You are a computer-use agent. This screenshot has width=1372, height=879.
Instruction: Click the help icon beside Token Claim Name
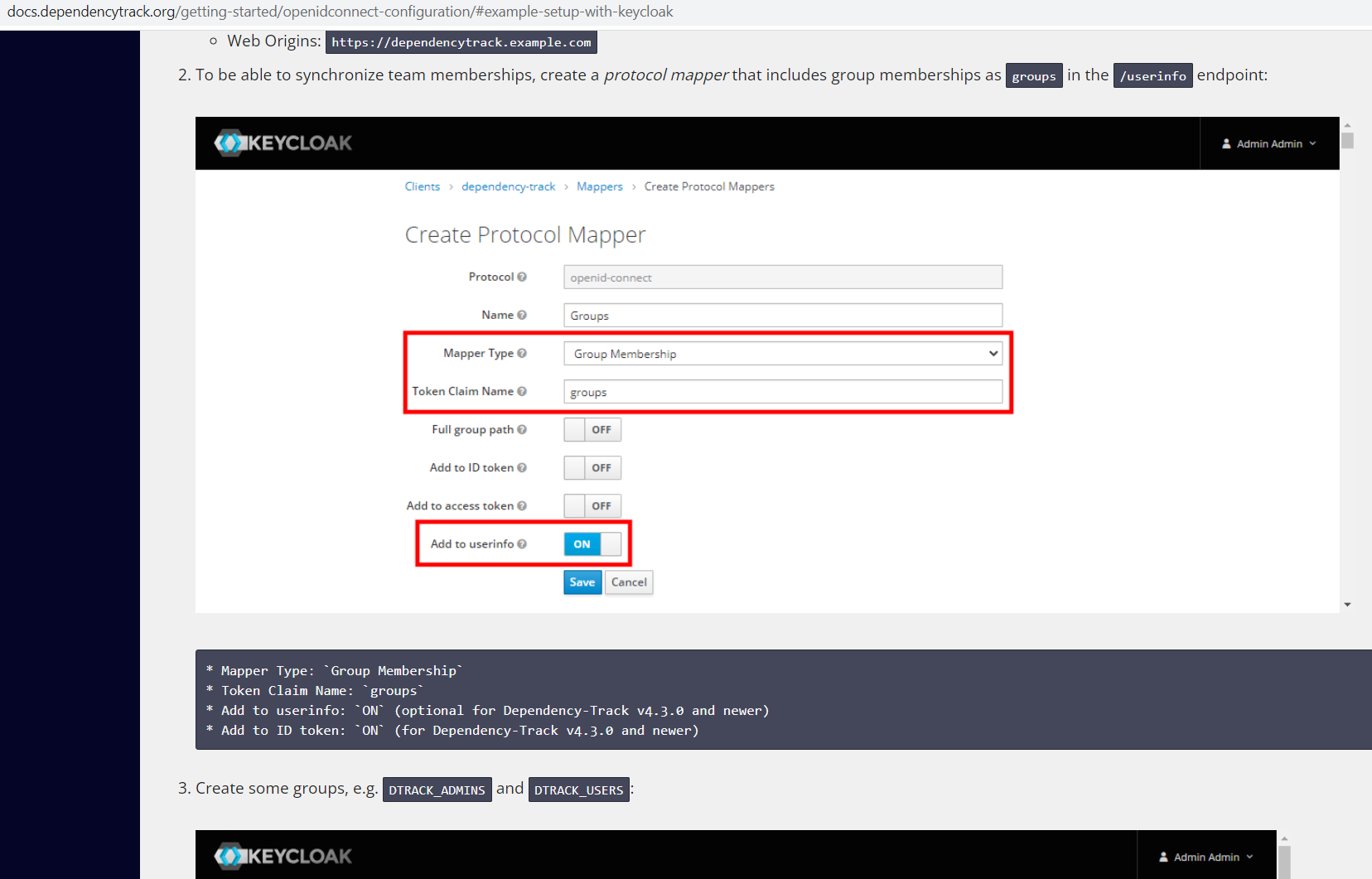[522, 391]
